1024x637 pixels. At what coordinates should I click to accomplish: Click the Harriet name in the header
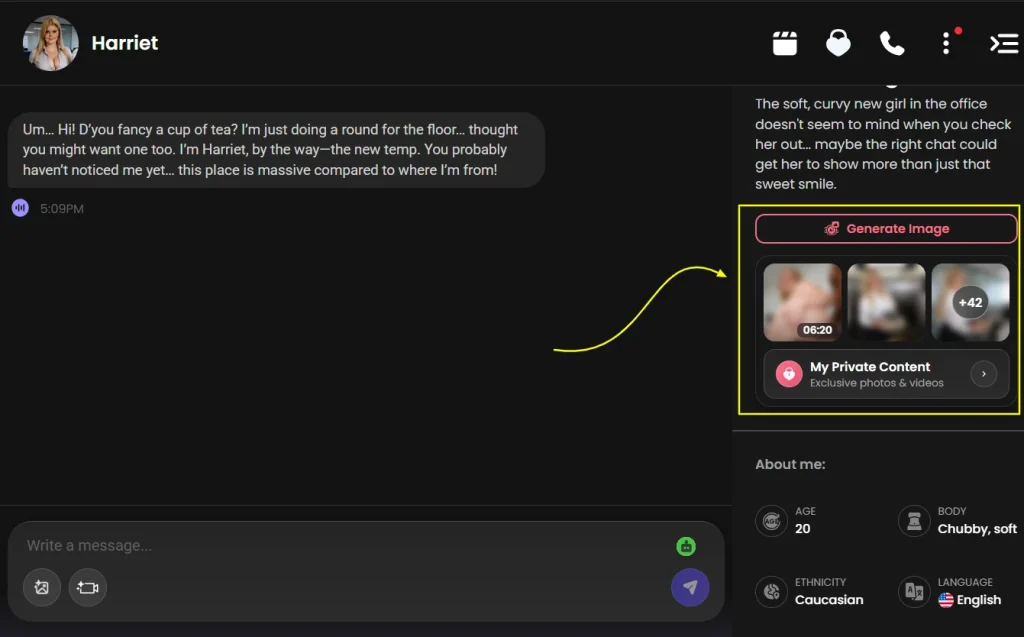pos(125,43)
